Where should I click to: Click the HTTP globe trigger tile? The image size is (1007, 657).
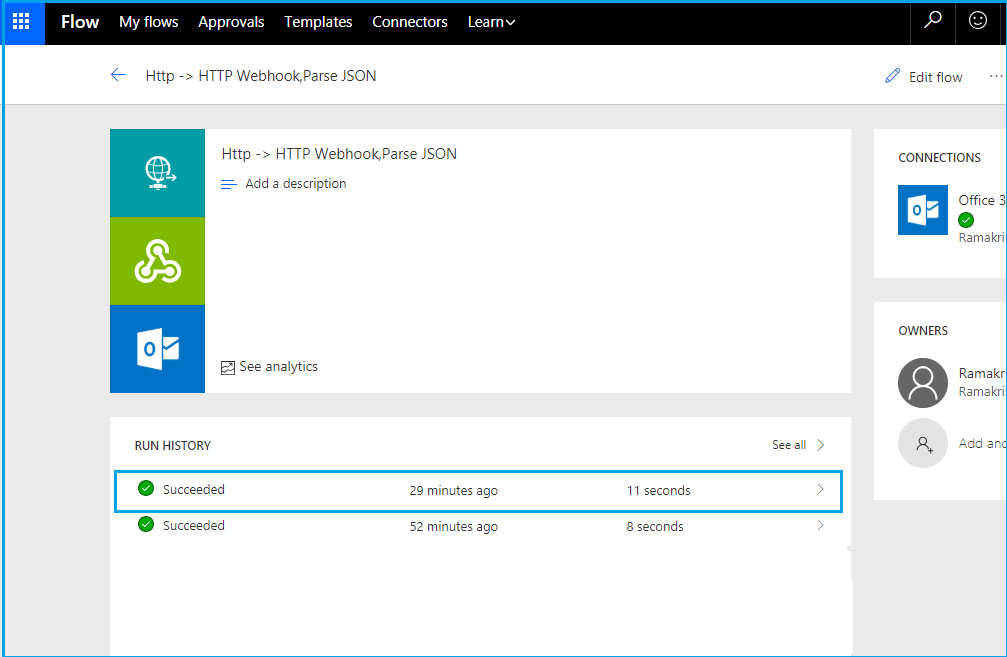coord(157,173)
